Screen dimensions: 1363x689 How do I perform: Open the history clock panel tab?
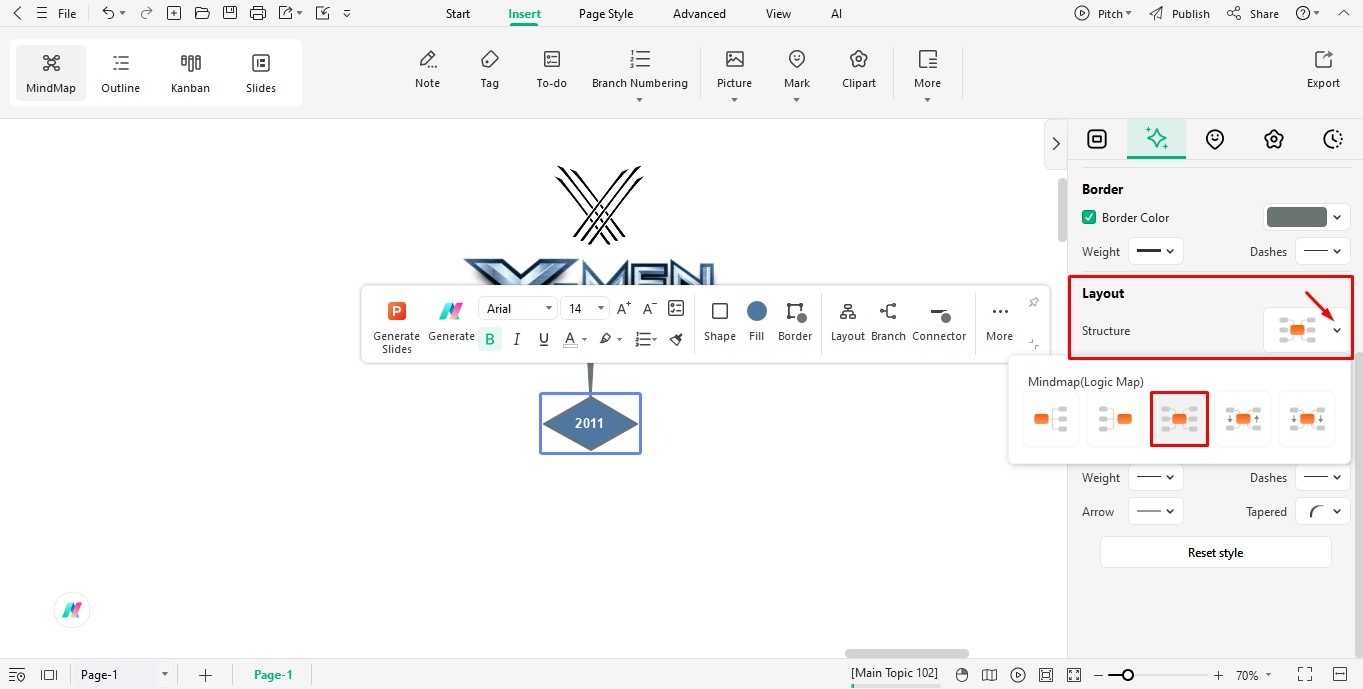(x=1332, y=139)
